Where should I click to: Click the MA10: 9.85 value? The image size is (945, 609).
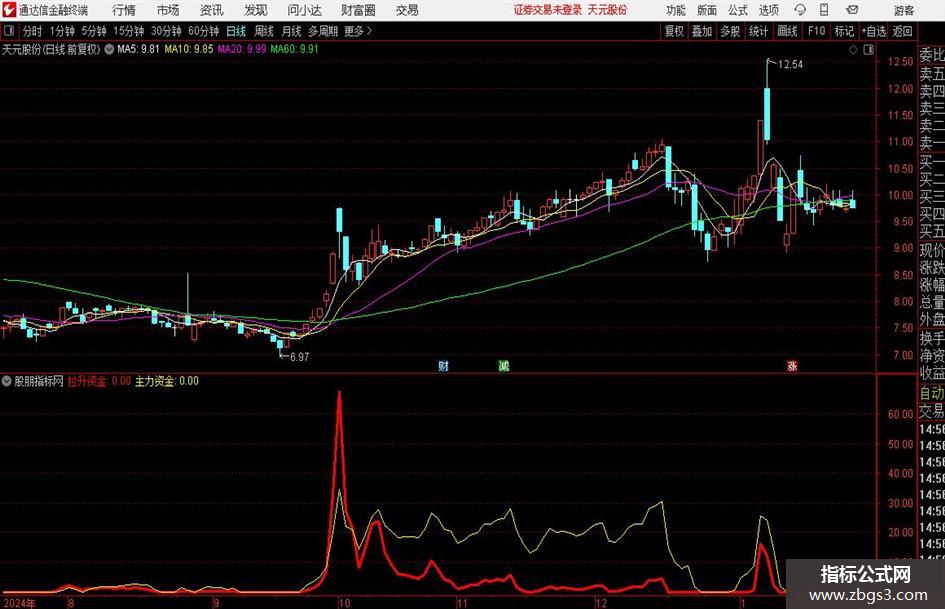click(189, 49)
